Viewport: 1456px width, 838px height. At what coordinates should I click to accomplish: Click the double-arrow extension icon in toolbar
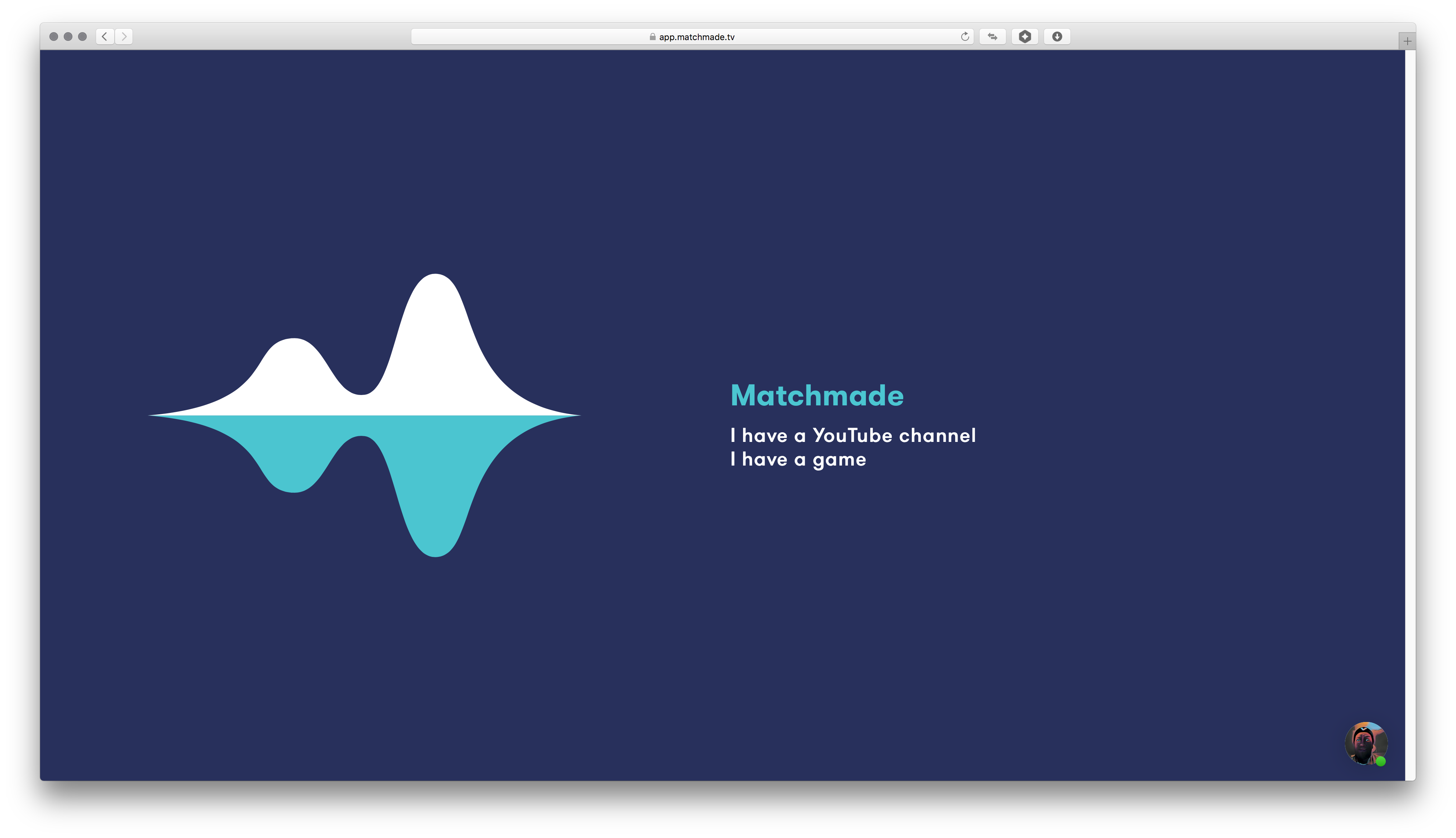[x=992, y=36]
